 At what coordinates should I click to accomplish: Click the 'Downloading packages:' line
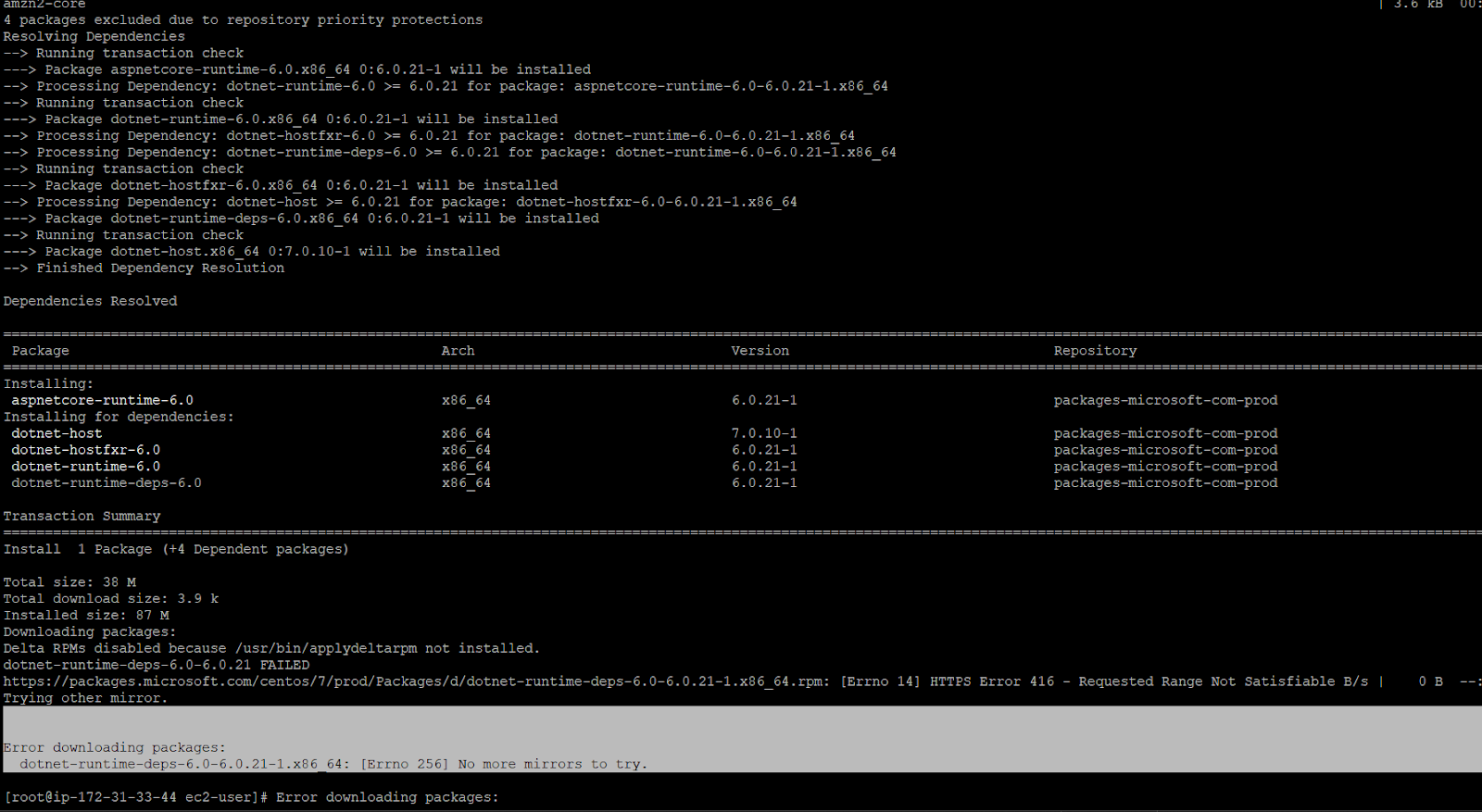pyautogui.click(x=90, y=632)
